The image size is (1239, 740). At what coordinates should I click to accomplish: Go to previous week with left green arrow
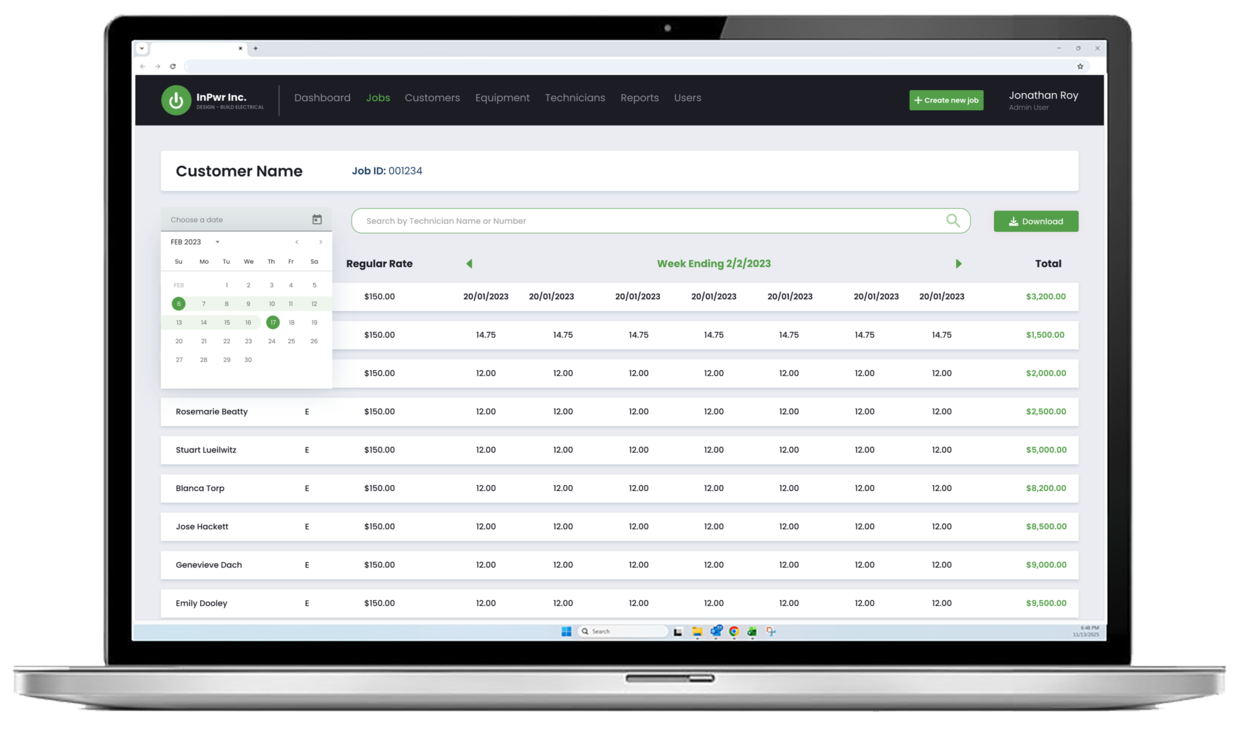[469, 264]
